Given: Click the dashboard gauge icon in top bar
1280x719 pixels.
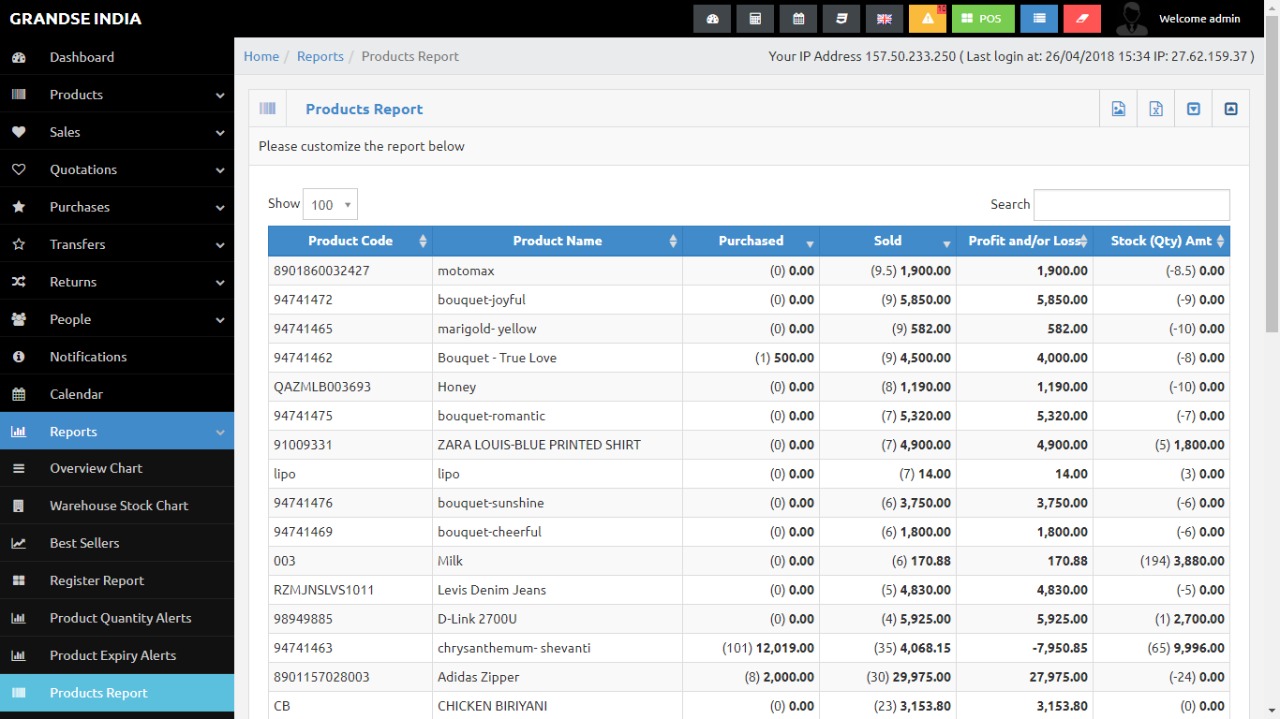Looking at the screenshot, I should pyautogui.click(x=712, y=19).
